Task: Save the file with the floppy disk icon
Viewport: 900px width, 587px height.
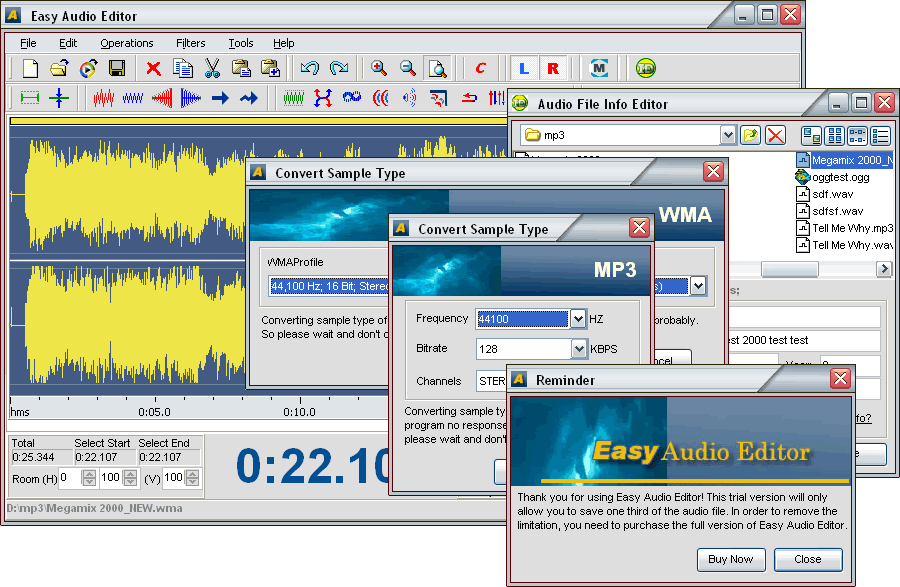Action: pos(117,68)
